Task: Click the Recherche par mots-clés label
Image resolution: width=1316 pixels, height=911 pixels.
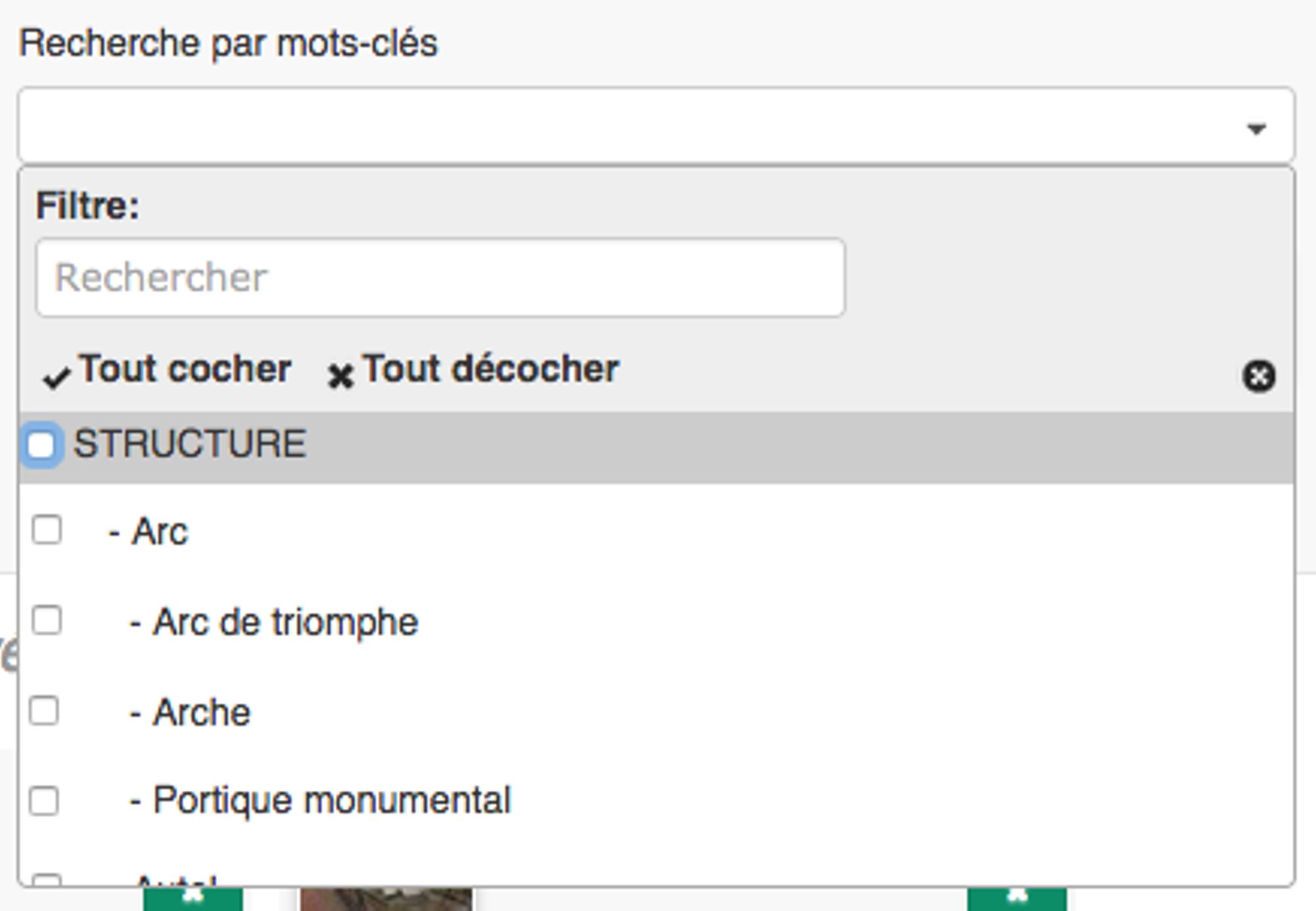Action: [228, 44]
